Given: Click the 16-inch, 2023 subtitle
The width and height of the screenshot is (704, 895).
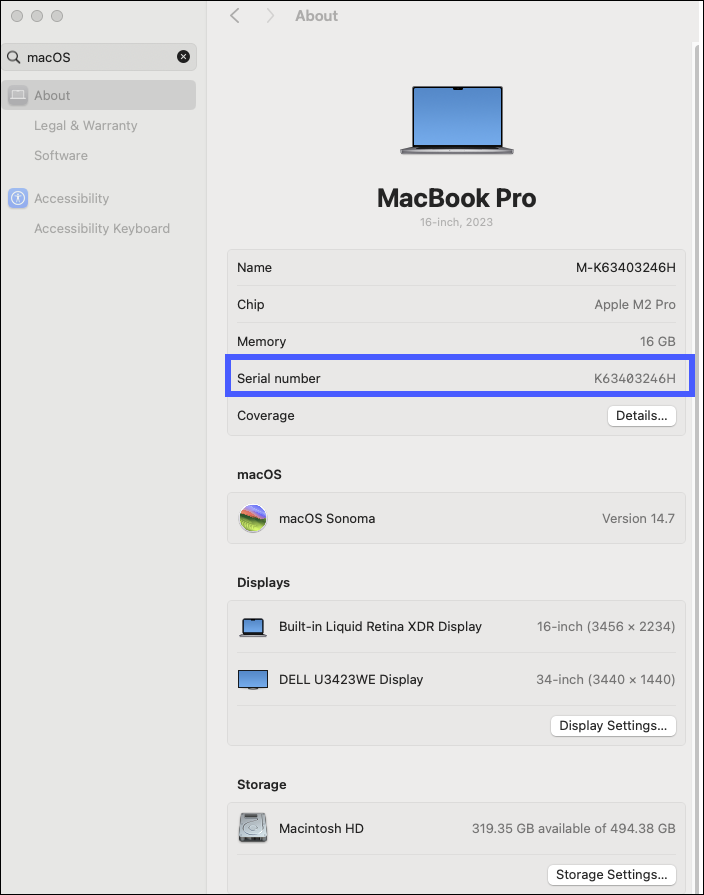Looking at the screenshot, I should (456, 222).
